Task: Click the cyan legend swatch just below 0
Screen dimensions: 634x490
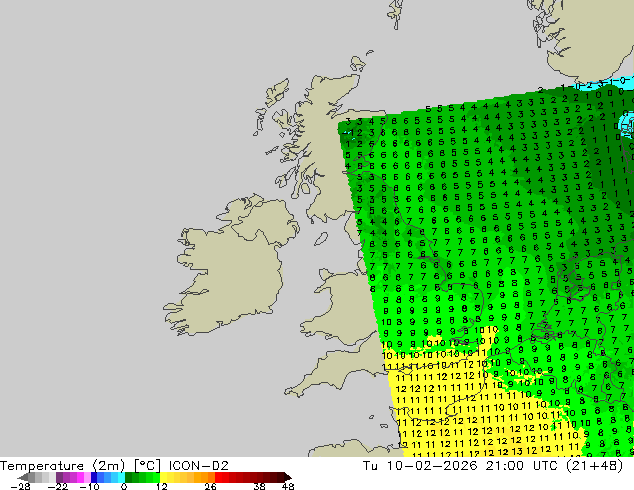Action: (121, 477)
